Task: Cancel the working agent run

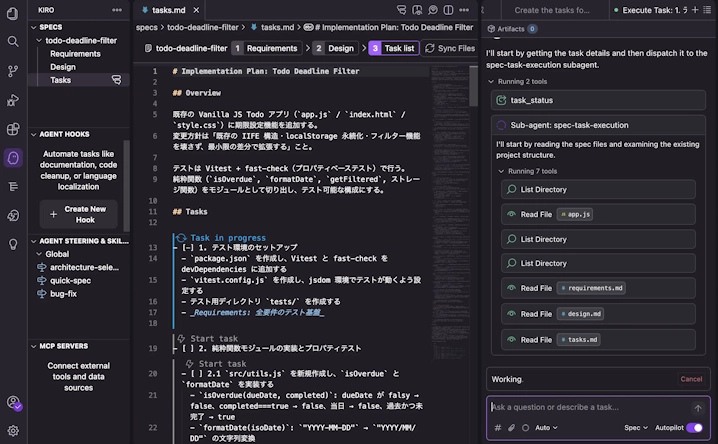Action: pyautogui.click(x=691, y=379)
